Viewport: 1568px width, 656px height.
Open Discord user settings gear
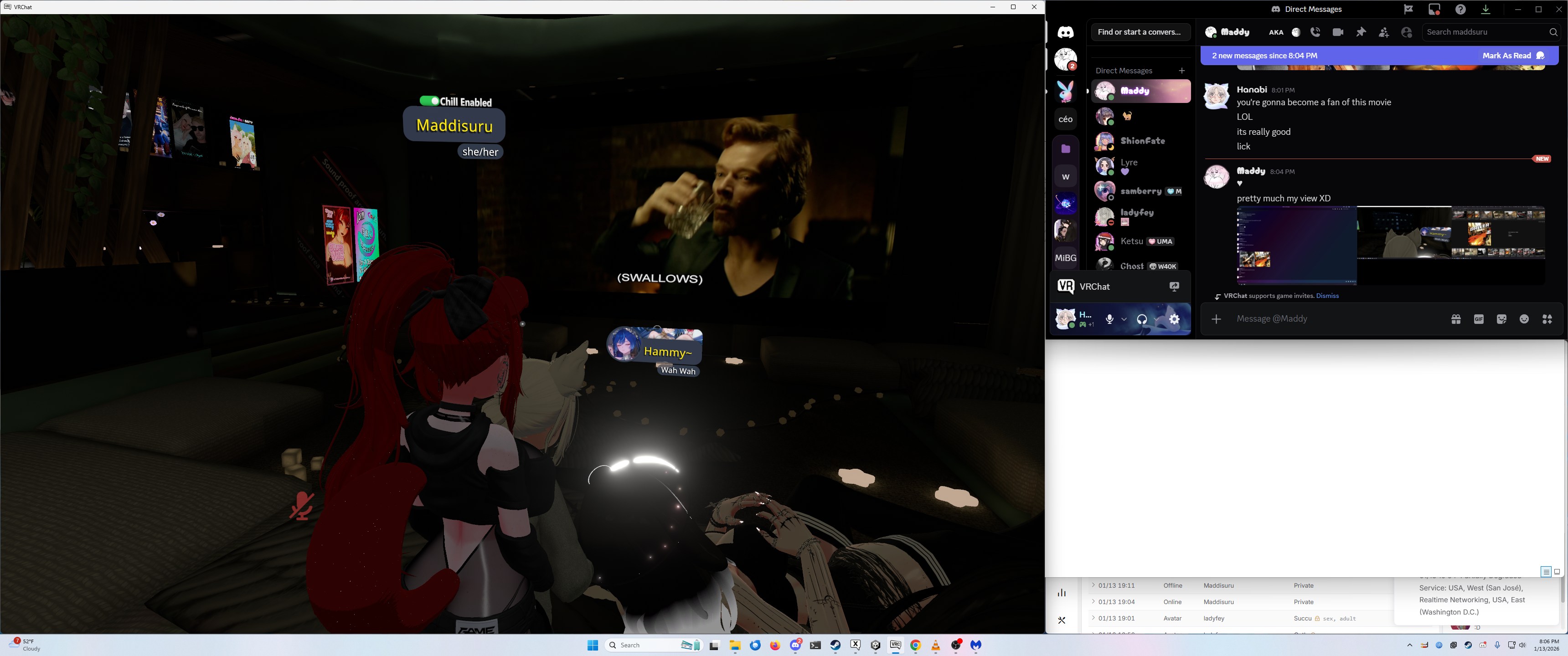tap(1174, 319)
